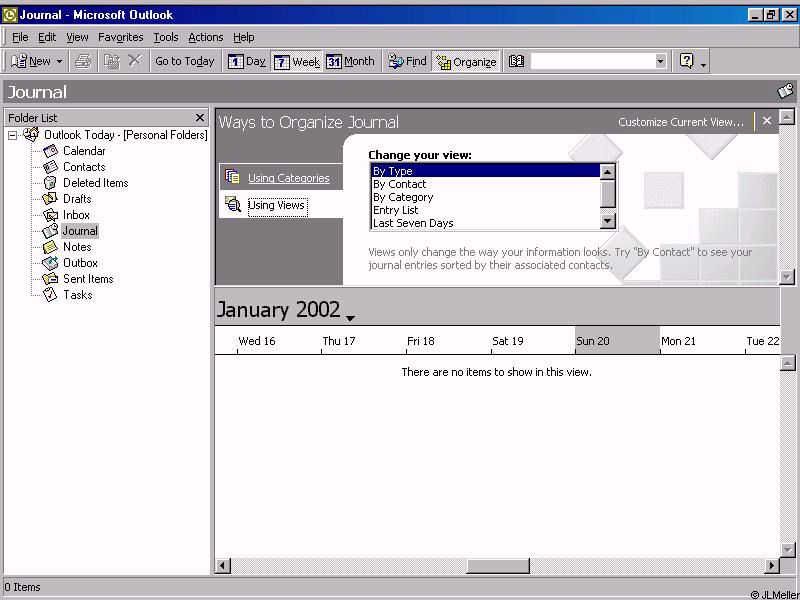Click the Using Categories link

(288, 178)
